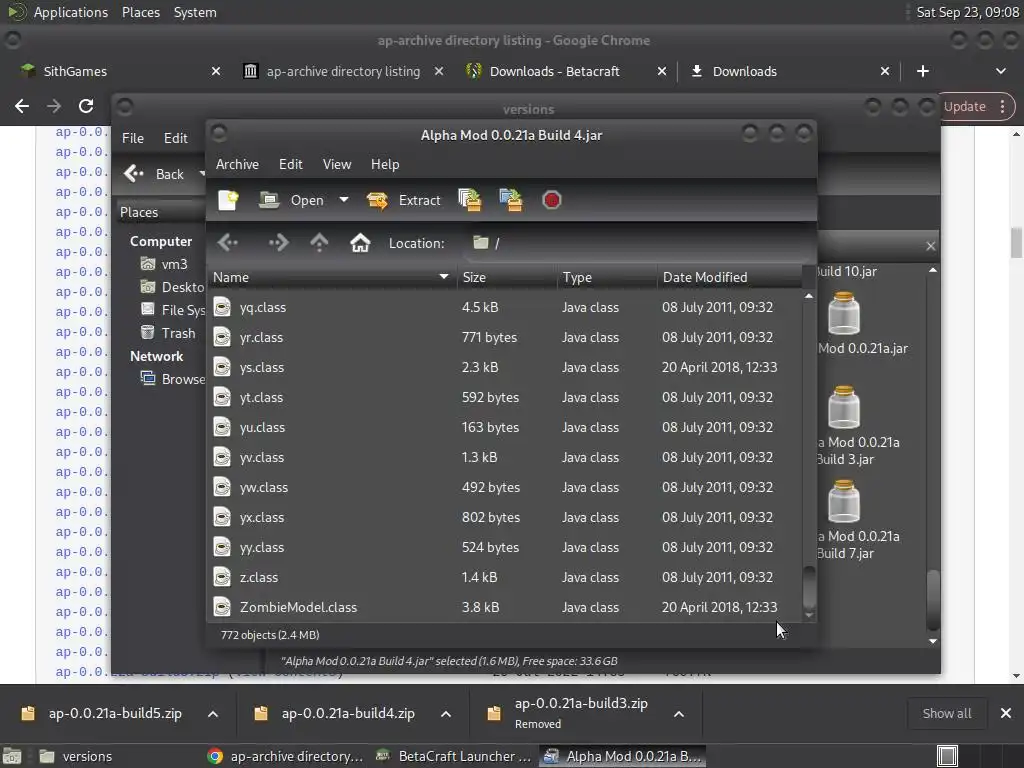Screen dimensions: 1024x768
Task: Go to archive home location
Action: pos(360,243)
